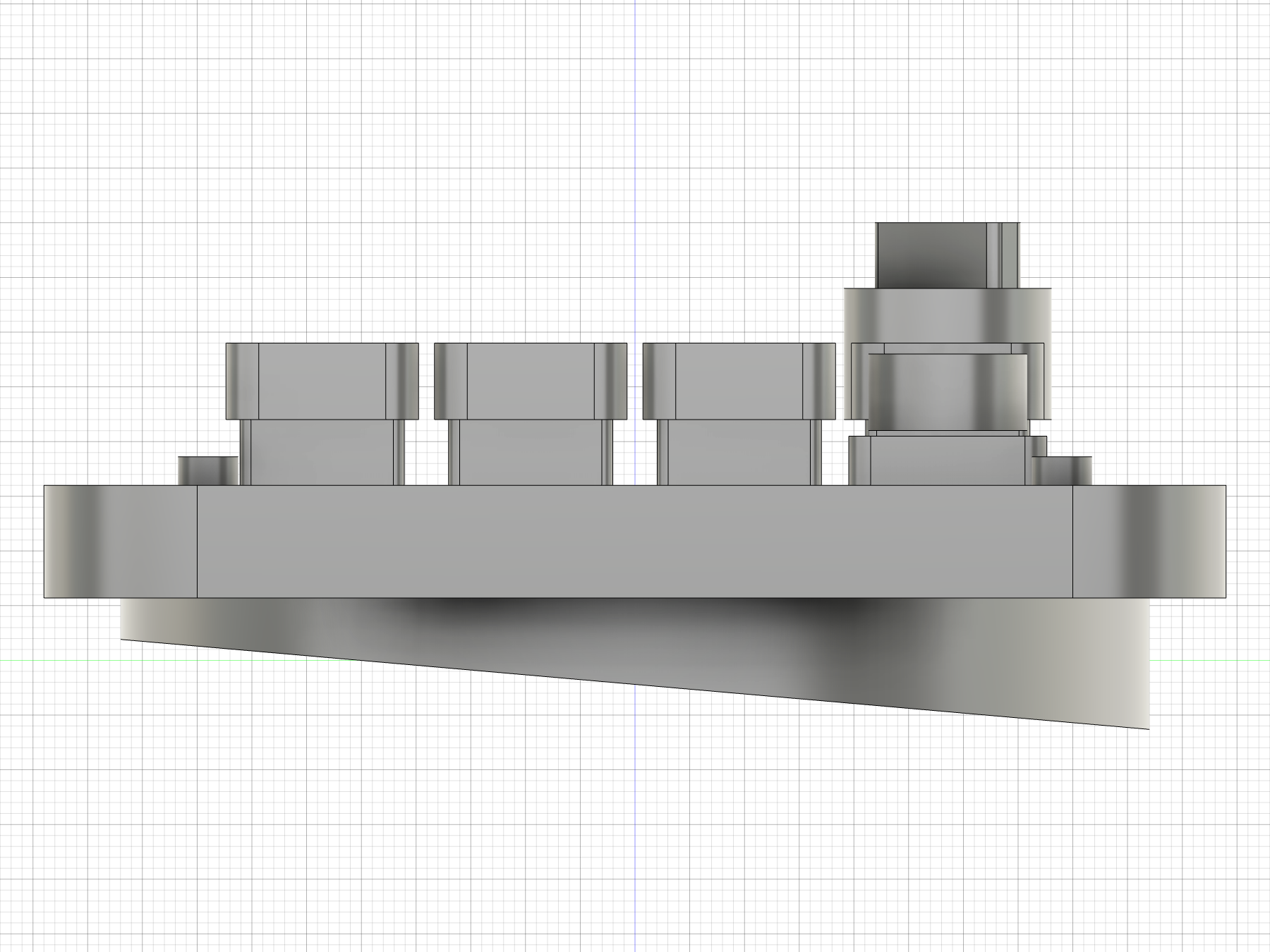Select the small cylindrical post at plate's right end

1062,470
